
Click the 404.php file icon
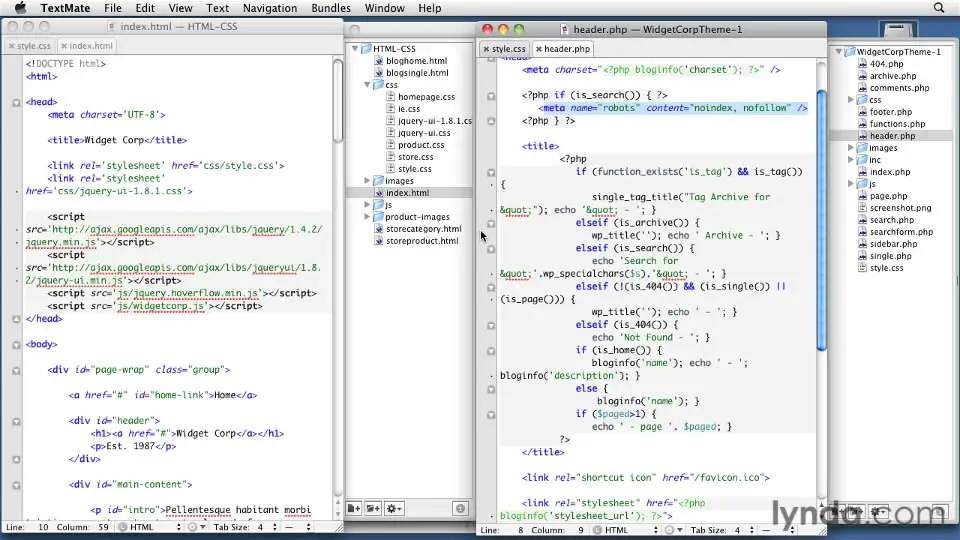point(862,64)
